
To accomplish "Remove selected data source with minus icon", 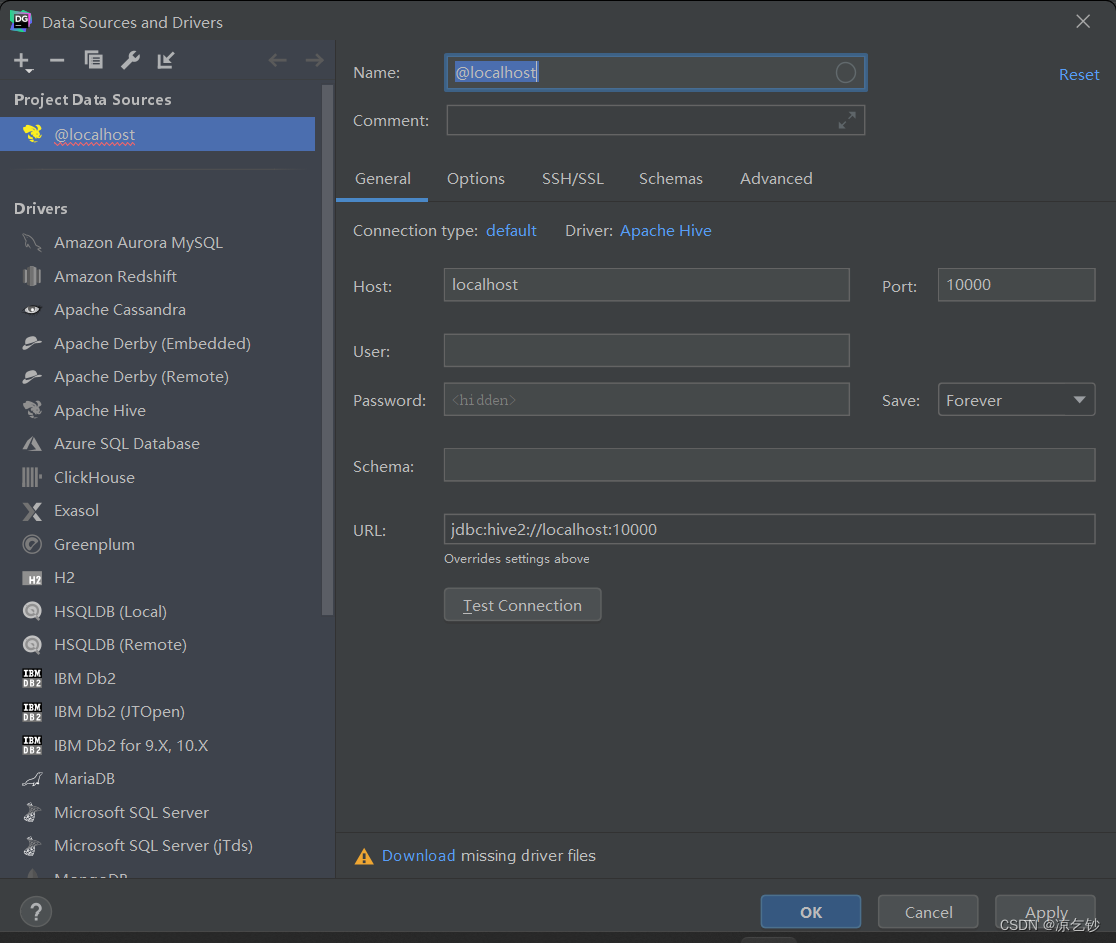I will [57, 61].
